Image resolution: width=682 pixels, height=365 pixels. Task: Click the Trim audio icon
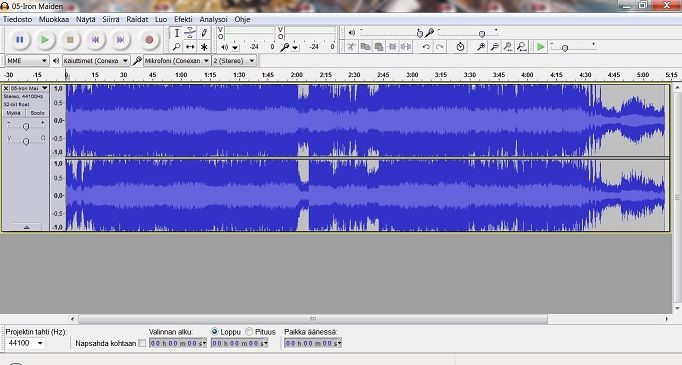(x=392, y=47)
